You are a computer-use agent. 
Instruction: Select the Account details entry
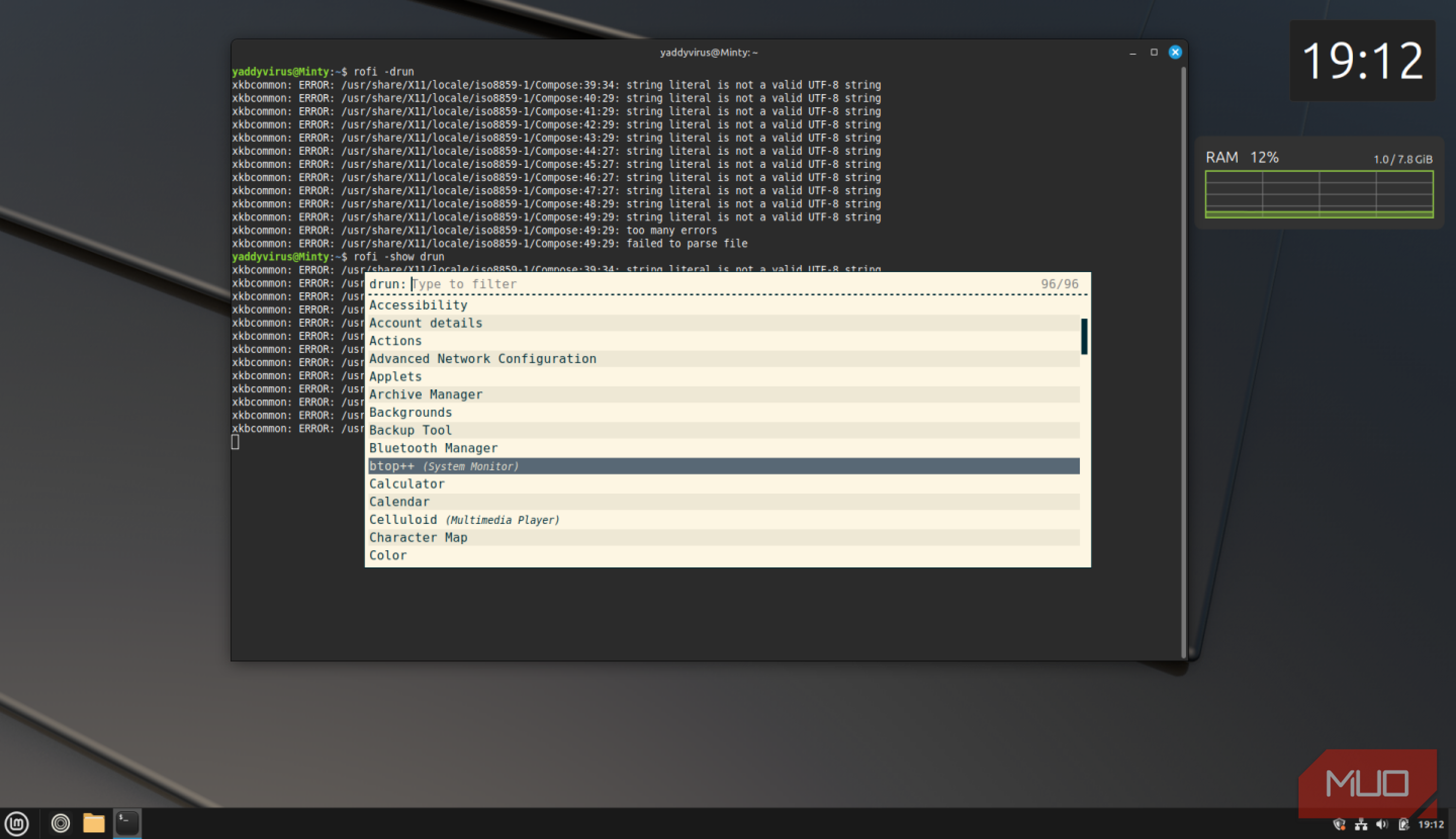coord(724,323)
